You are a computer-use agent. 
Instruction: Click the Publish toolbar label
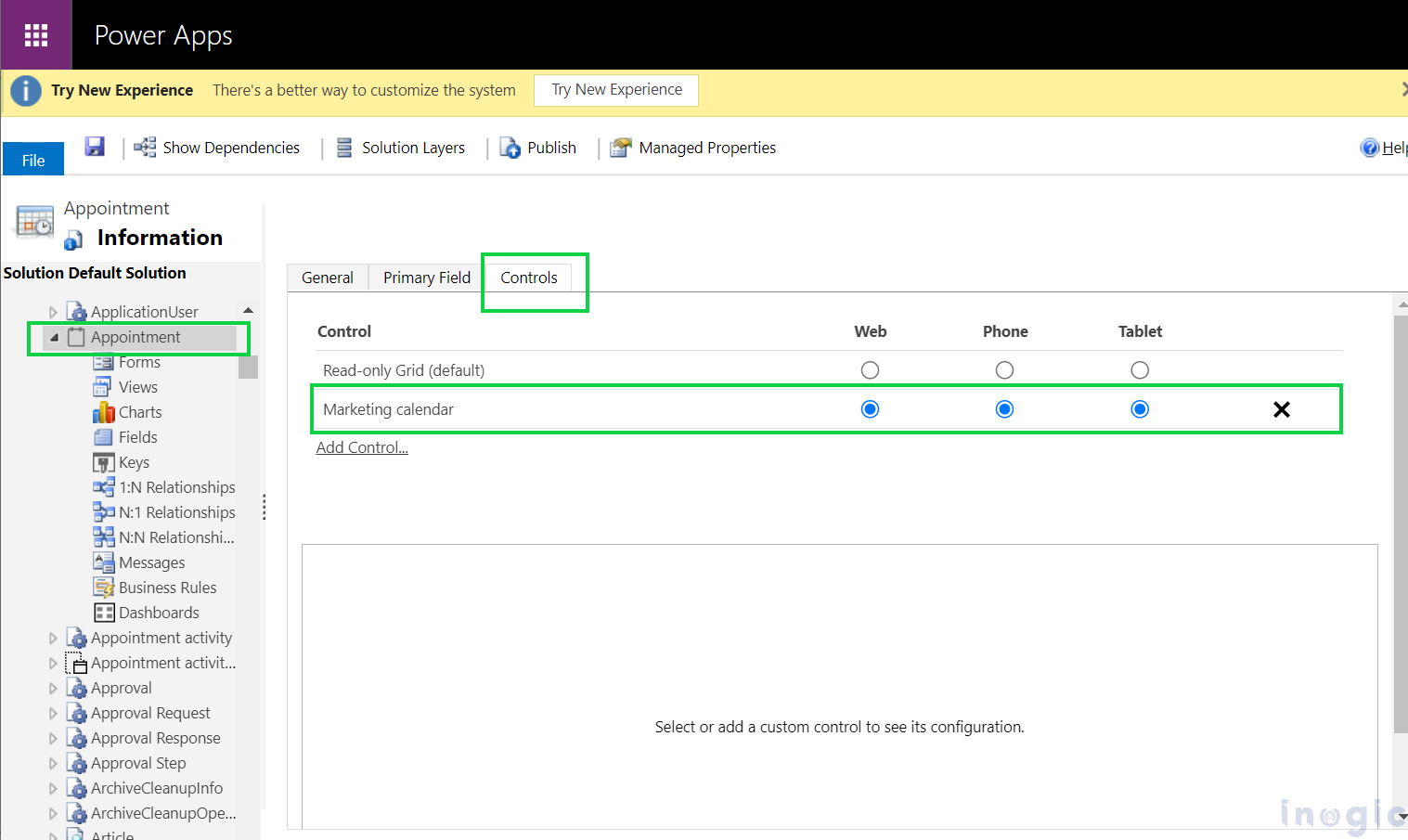(551, 148)
